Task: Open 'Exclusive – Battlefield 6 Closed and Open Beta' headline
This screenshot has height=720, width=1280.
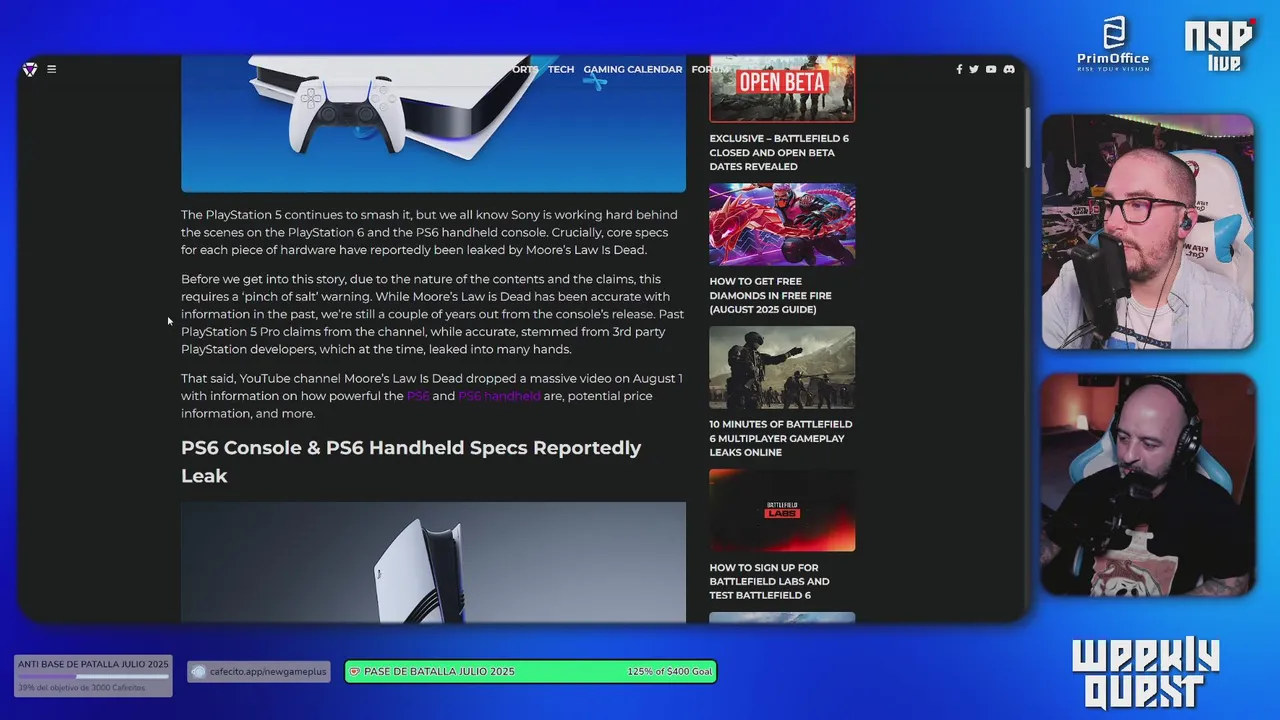Action: coord(779,152)
